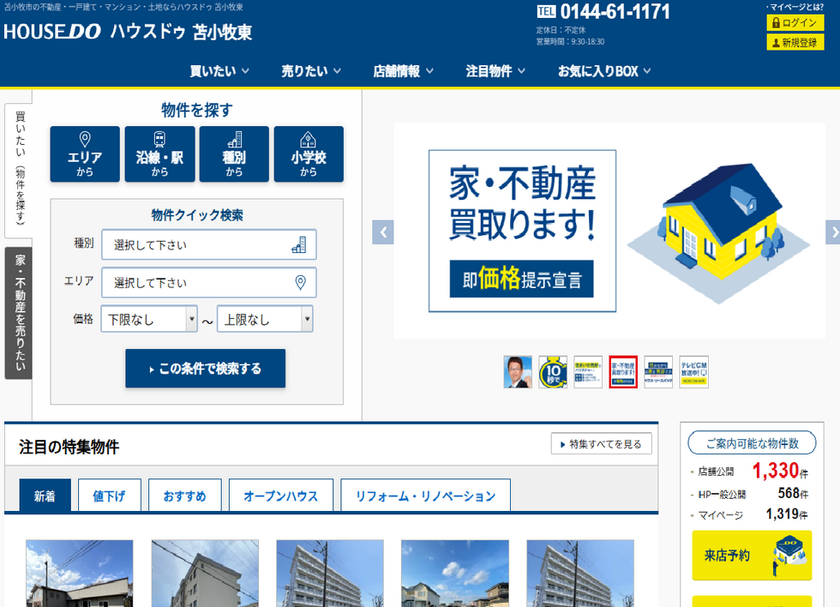Click the ログイン lock icon button
The image size is (840, 607).
click(x=795, y=22)
